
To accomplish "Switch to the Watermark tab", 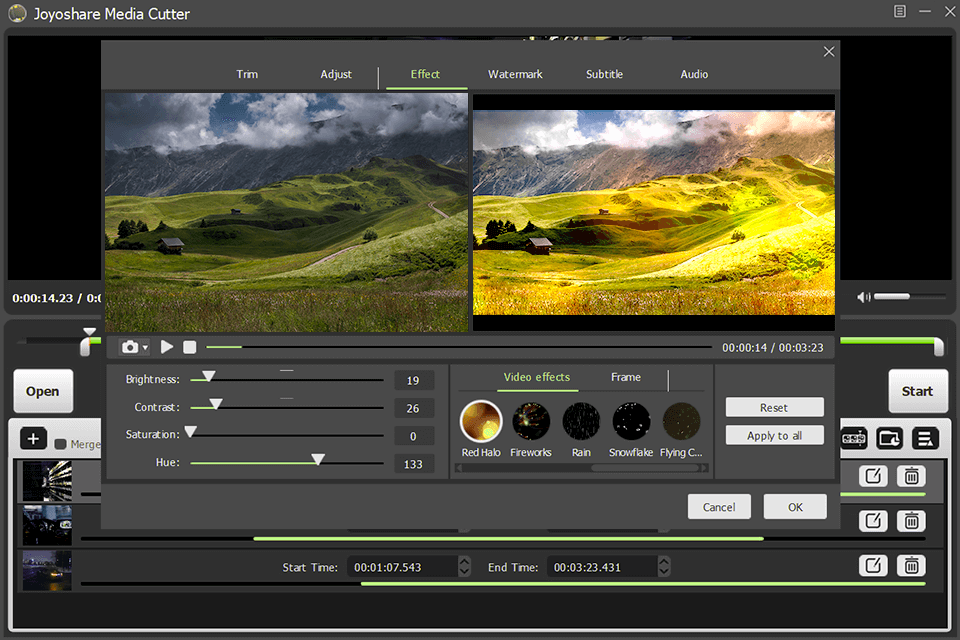I will click(x=515, y=74).
